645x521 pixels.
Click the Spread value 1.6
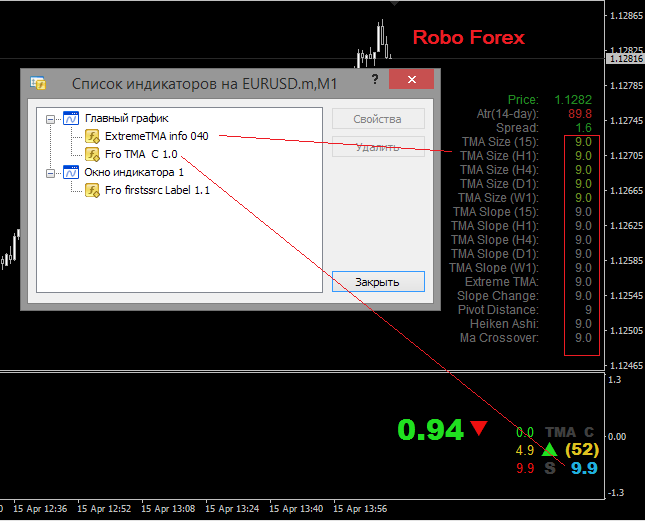(584, 127)
